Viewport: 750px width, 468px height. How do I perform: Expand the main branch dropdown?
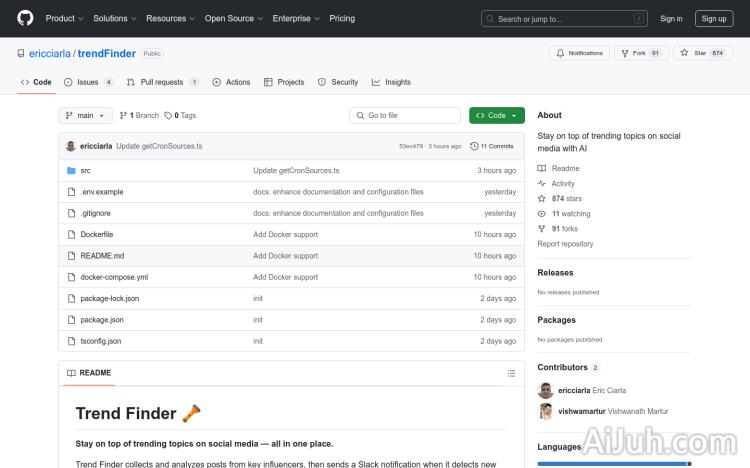tap(85, 115)
